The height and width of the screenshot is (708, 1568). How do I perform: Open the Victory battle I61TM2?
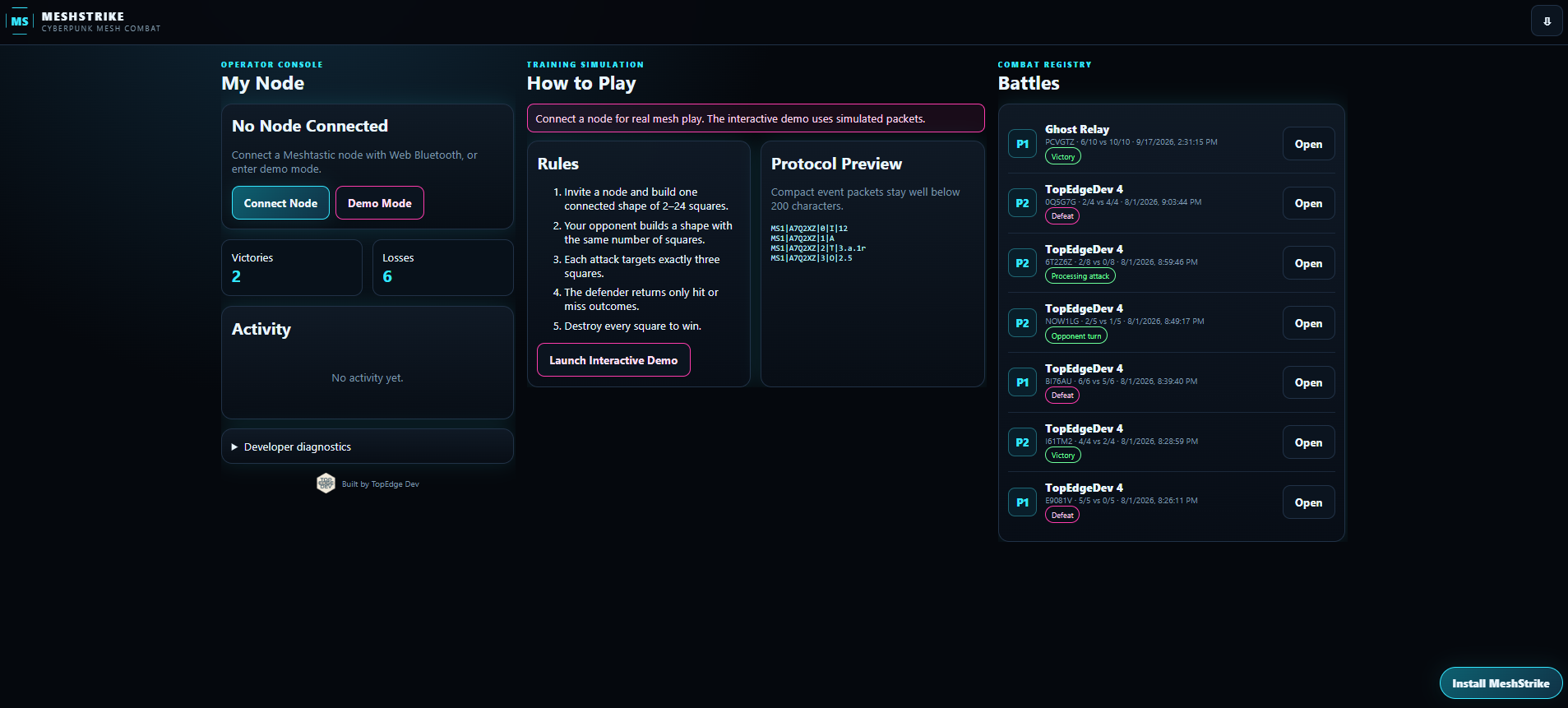pyautogui.click(x=1308, y=442)
